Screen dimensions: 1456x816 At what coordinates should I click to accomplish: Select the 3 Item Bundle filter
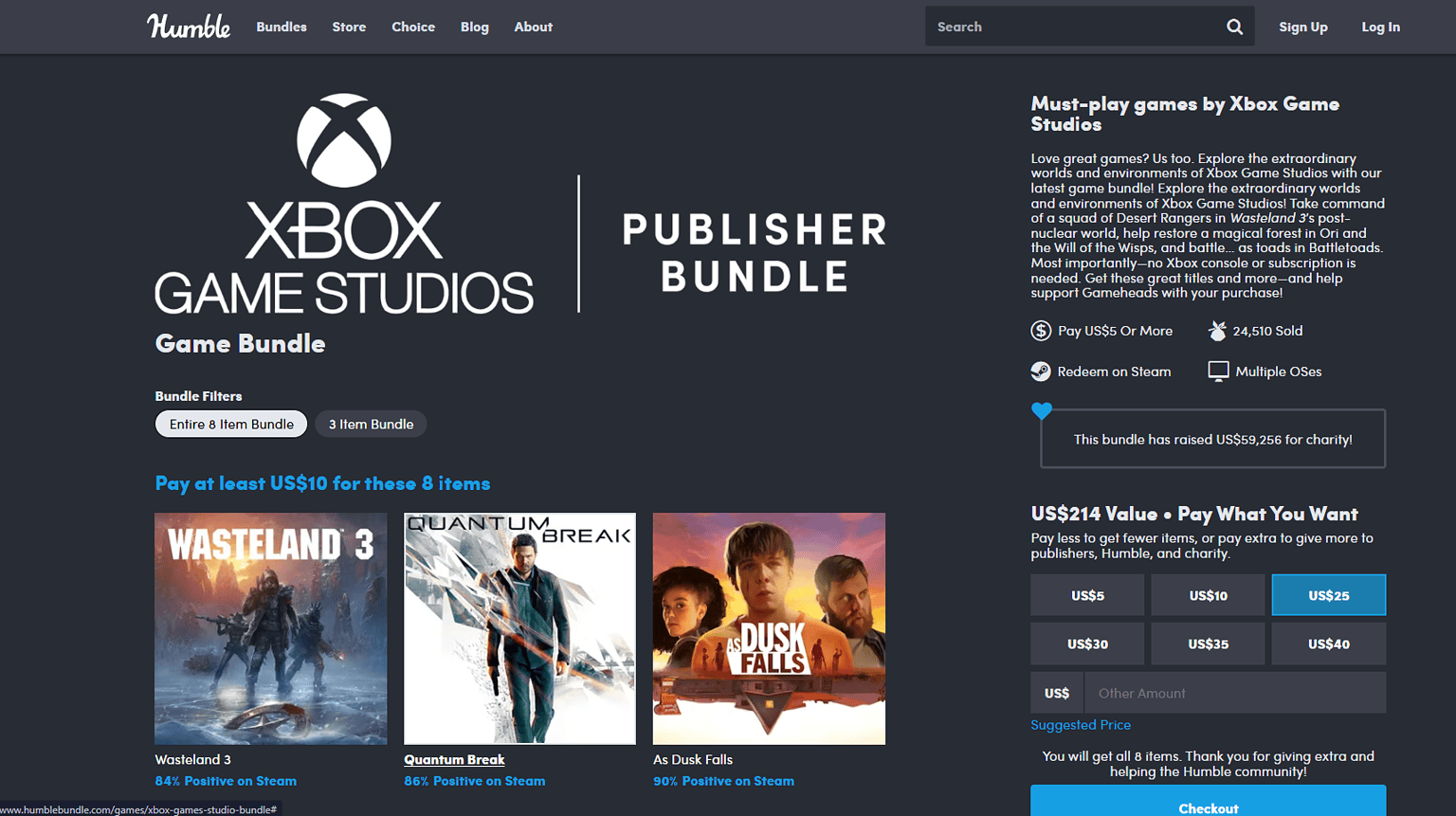click(371, 424)
